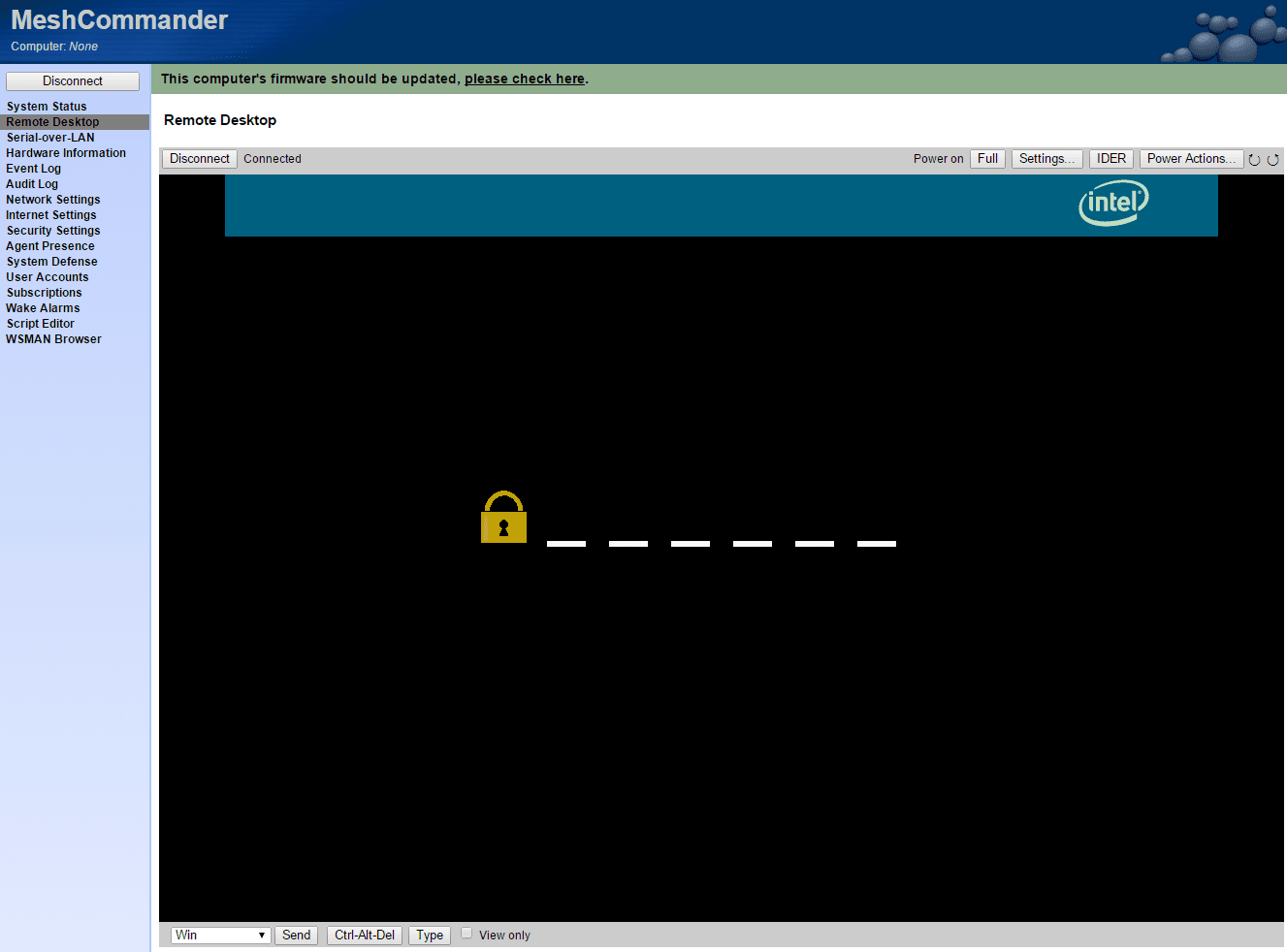Screen dimensions: 1287x952
Task: Open Agent Presence page
Action: tap(50, 246)
